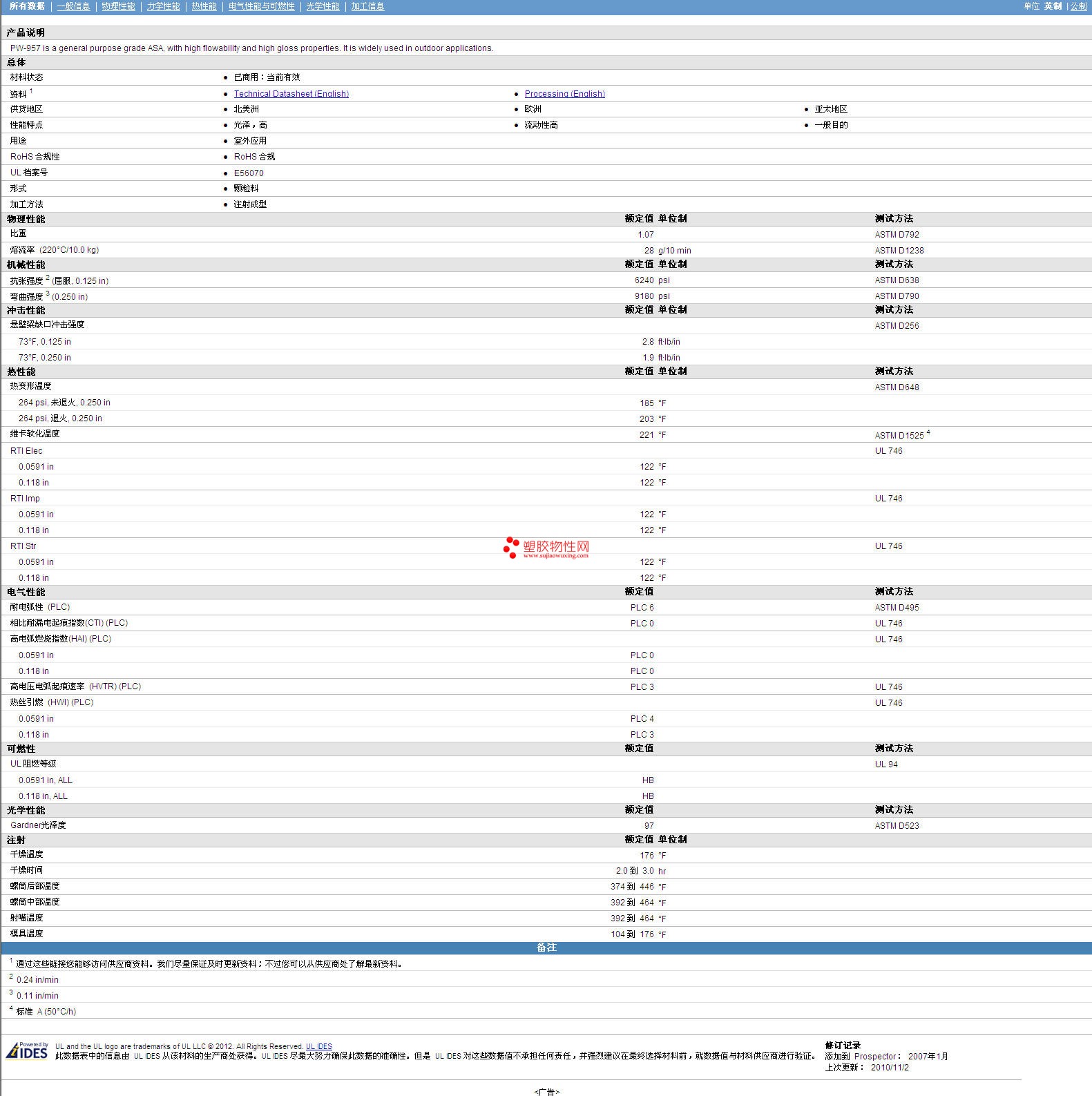Click the 螺筒后部温度 row label
Image resolution: width=1092 pixels, height=1096 pixels.
pyautogui.click(x=35, y=886)
